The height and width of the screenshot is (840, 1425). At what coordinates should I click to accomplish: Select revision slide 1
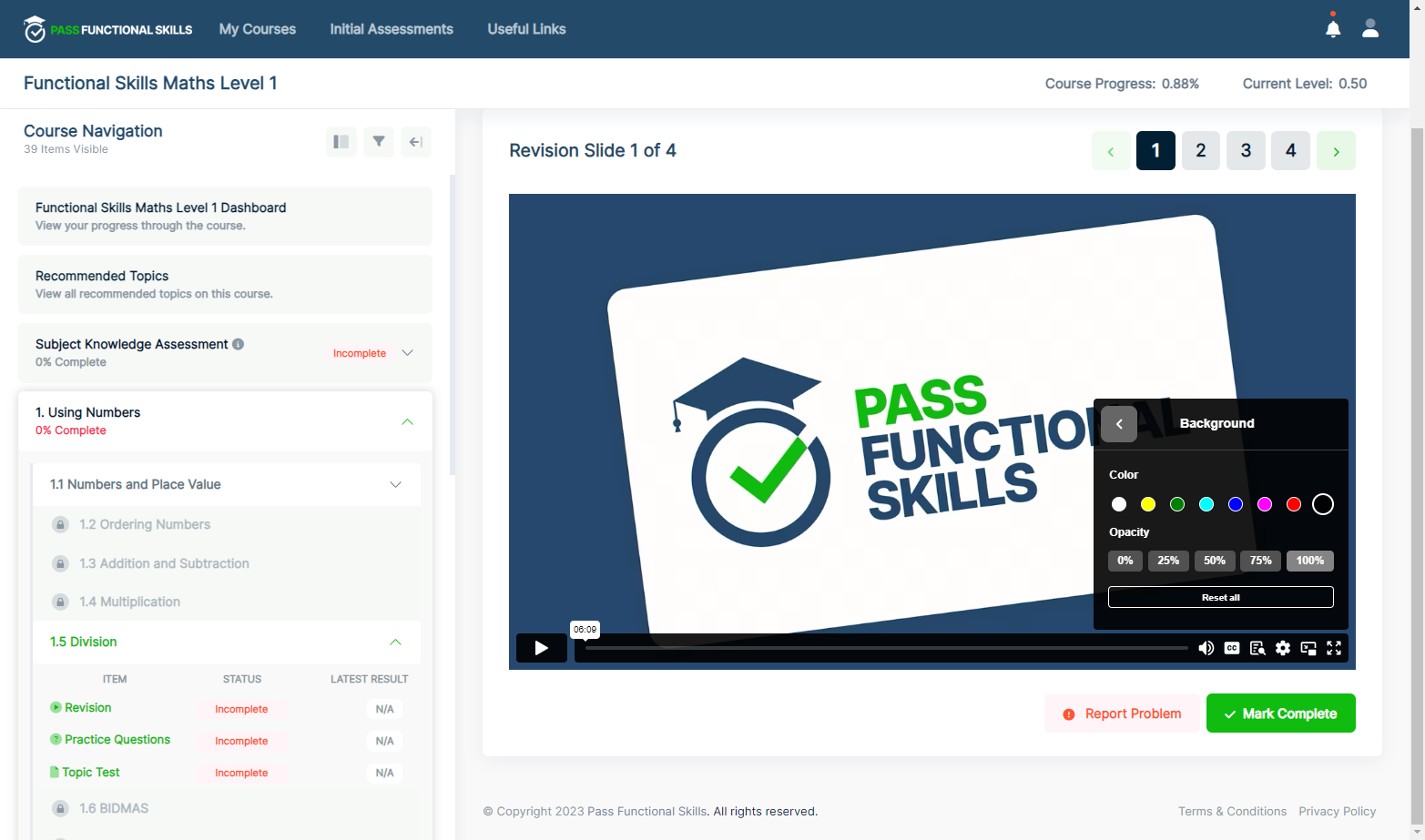[x=1155, y=151]
